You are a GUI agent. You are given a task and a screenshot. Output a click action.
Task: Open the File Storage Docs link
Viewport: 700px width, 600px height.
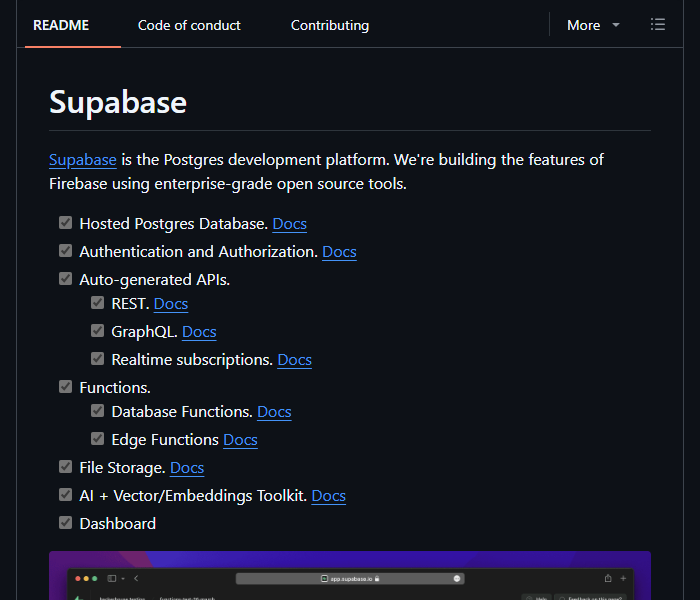(187, 468)
